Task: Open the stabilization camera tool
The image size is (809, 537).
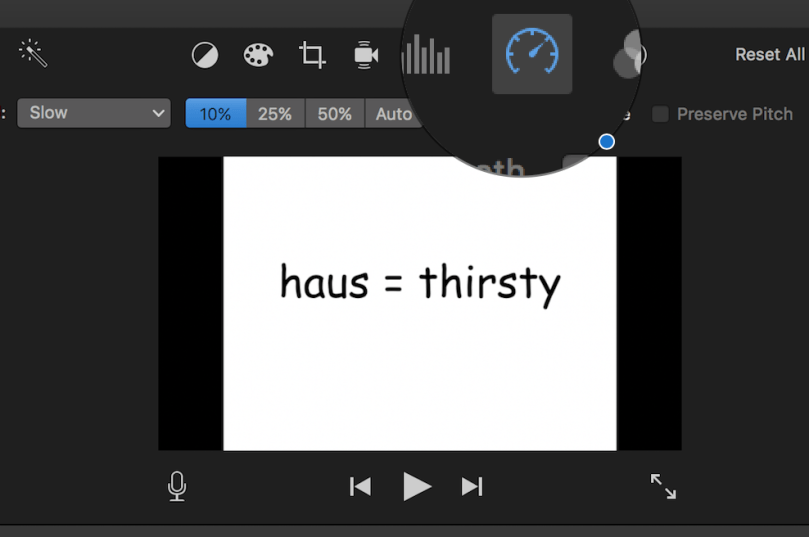Action: [x=366, y=55]
